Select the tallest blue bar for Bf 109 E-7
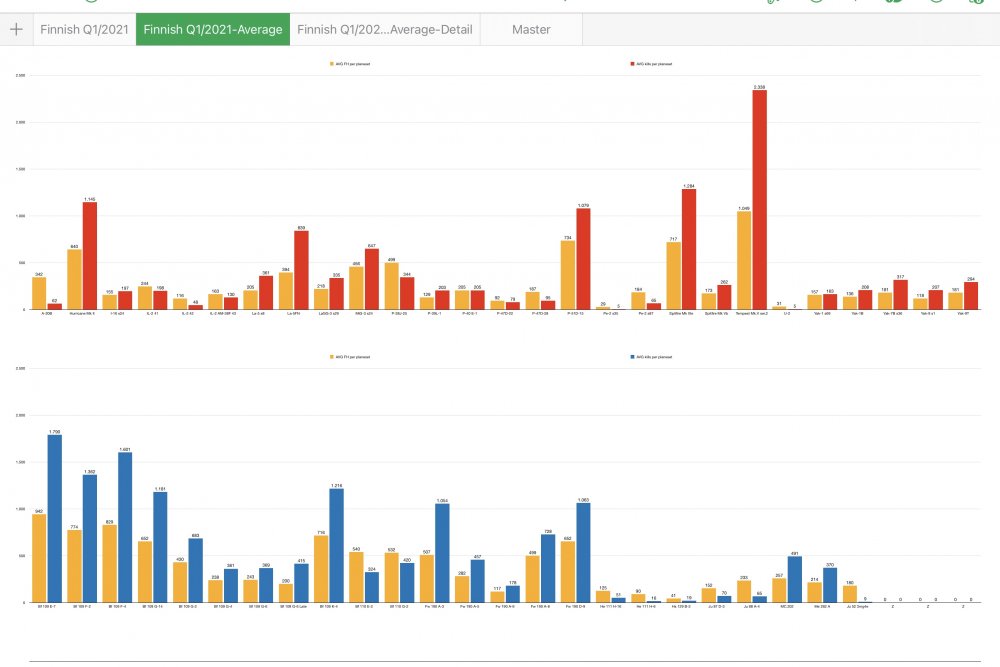Screen dimensions: 1000x667 [54, 518]
